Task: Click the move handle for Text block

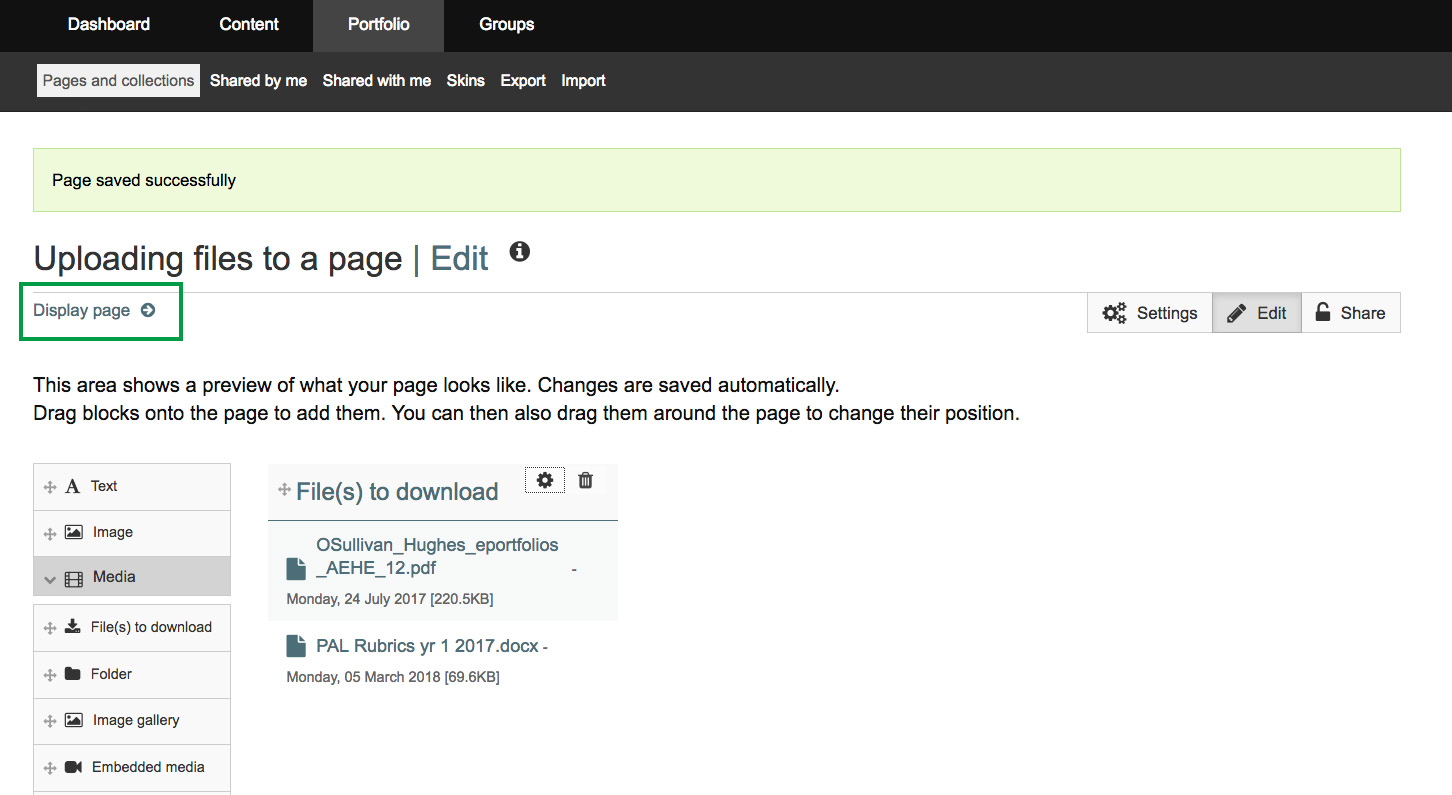Action: (49, 488)
